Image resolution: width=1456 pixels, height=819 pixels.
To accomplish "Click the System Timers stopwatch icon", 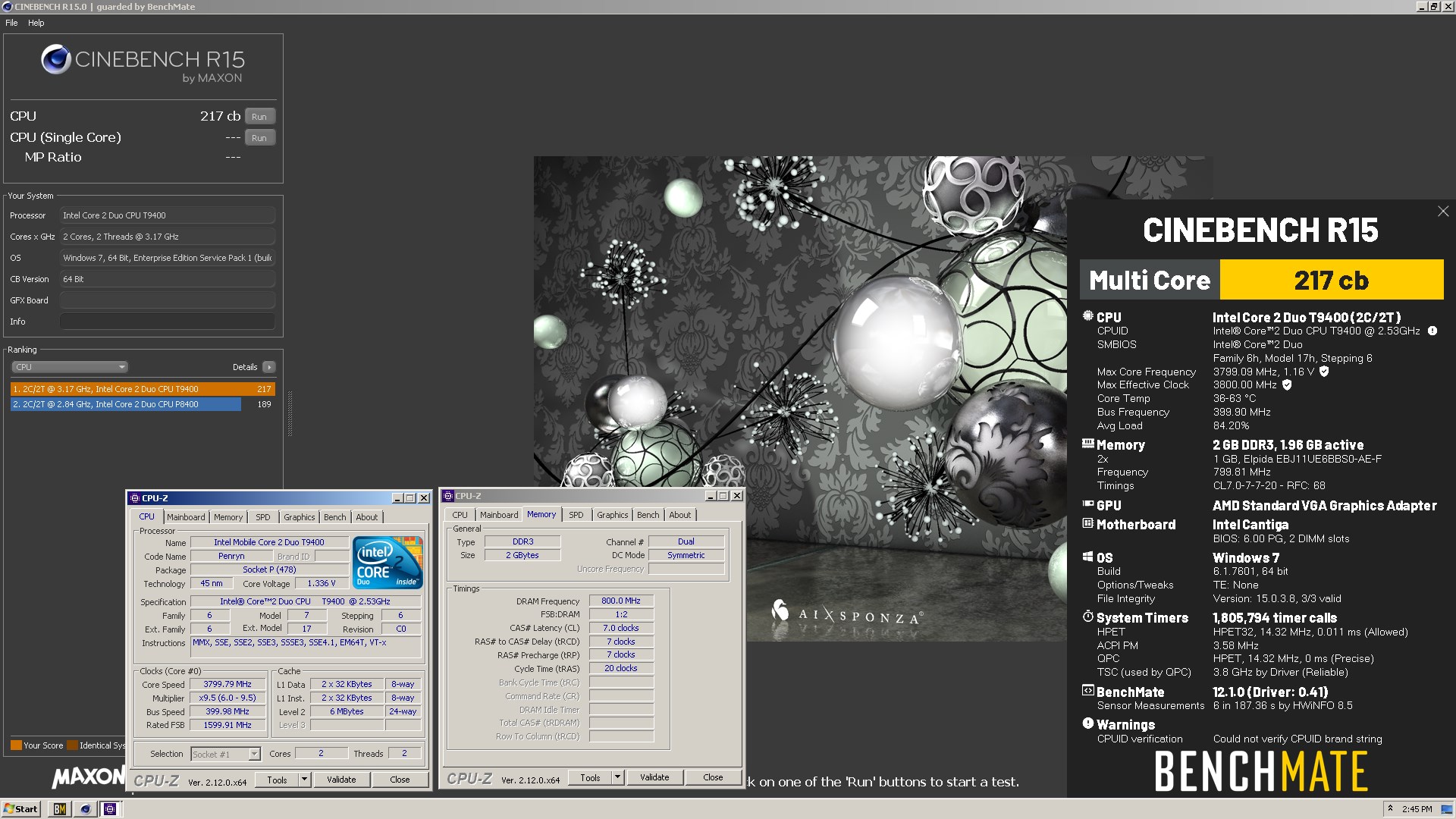I will point(1088,617).
